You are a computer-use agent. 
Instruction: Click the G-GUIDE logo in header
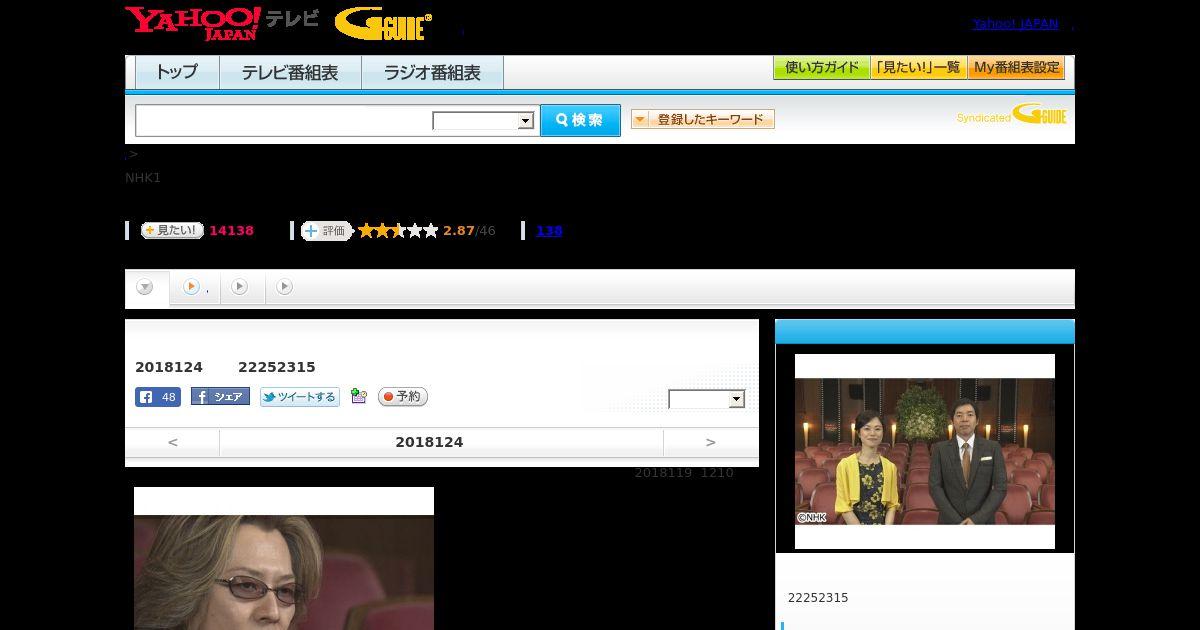pyautogui.click(x=383, y=24)
